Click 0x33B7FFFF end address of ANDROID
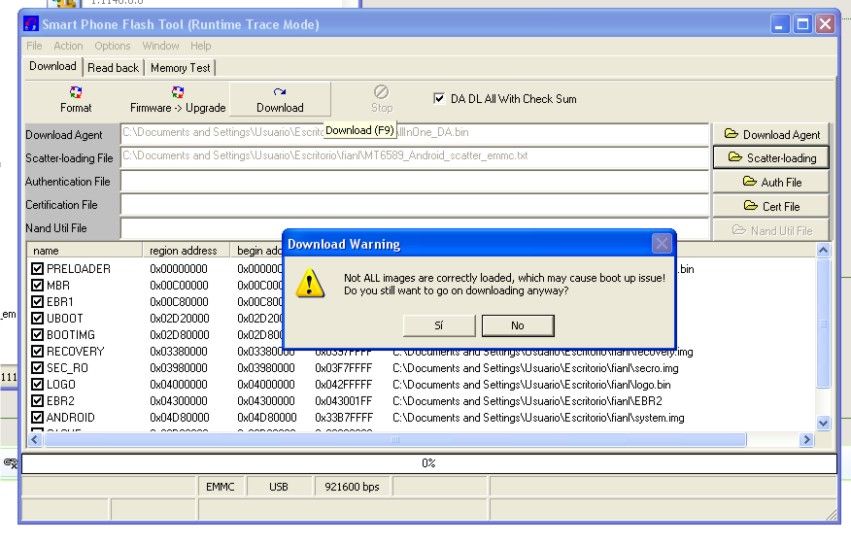 click(344, 417)
